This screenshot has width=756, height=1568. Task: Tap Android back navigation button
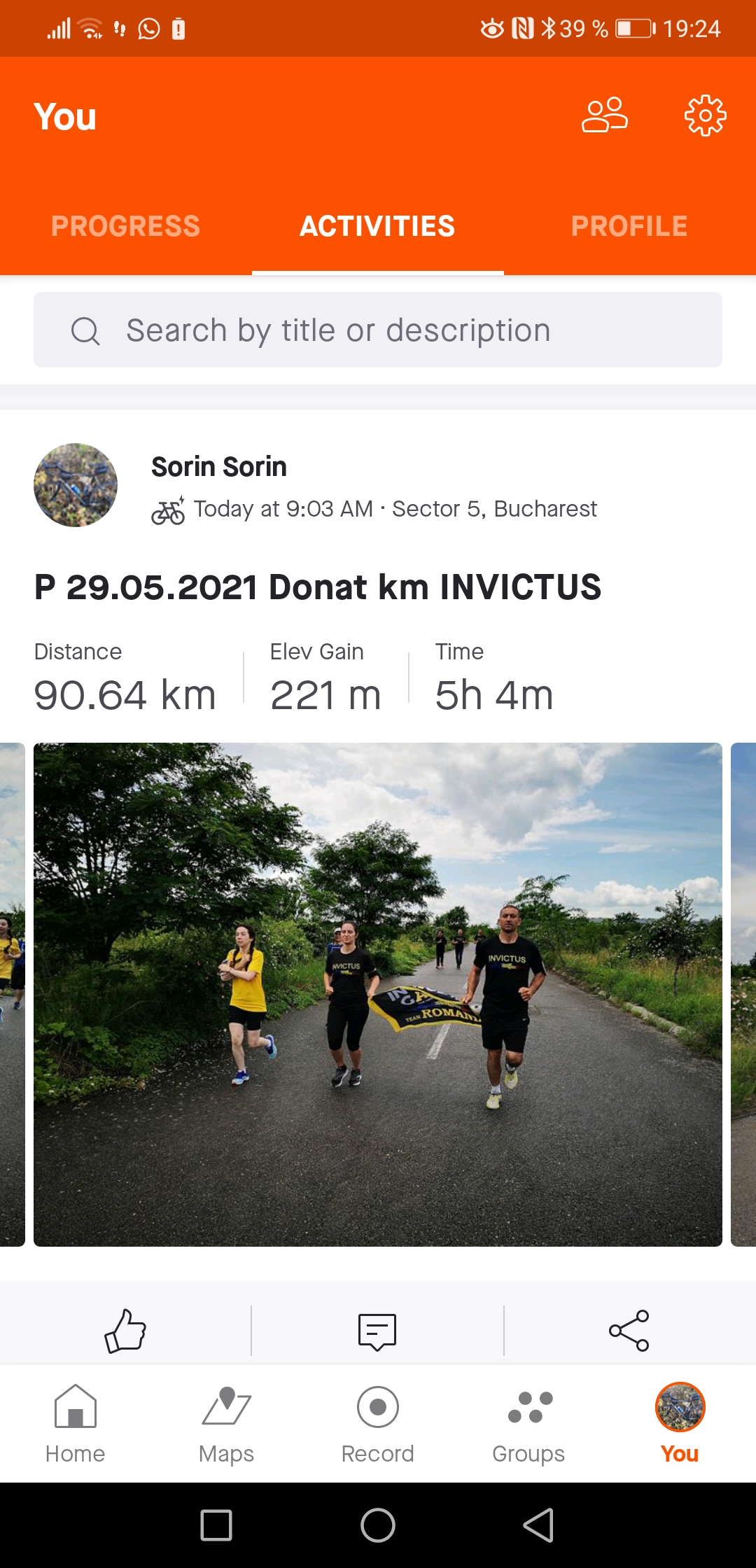click(x=539, y=1525)
